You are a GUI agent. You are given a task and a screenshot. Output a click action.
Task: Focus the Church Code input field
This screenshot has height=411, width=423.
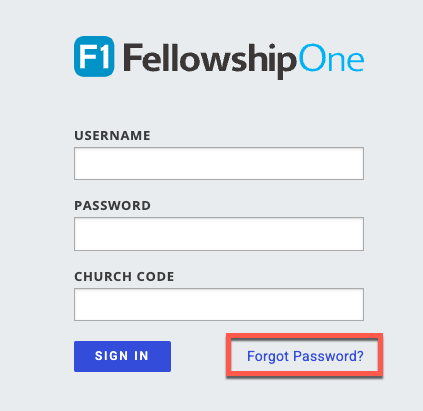coord(219,304)
